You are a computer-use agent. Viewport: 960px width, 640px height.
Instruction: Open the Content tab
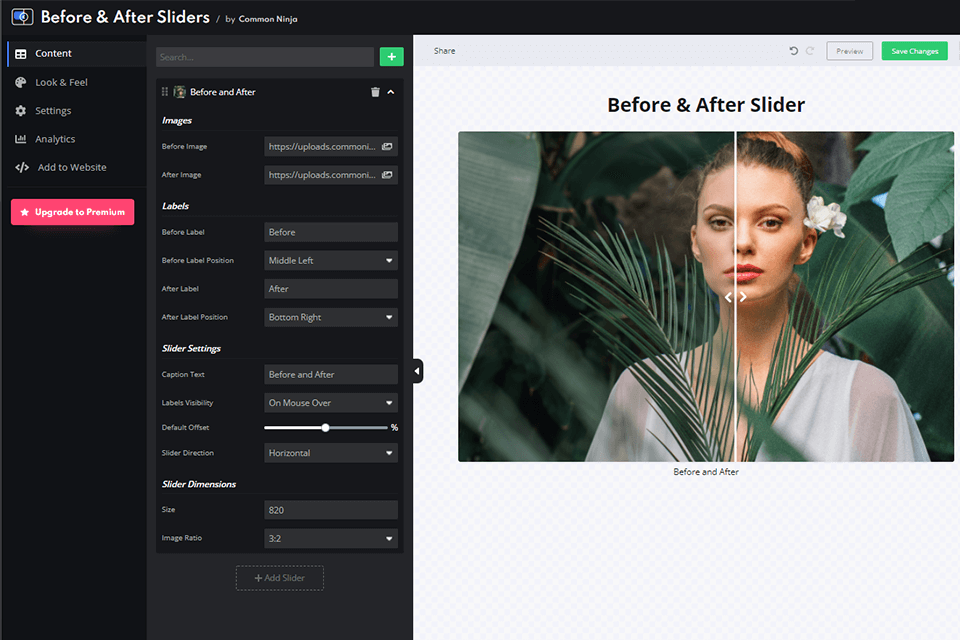point(77,53)
